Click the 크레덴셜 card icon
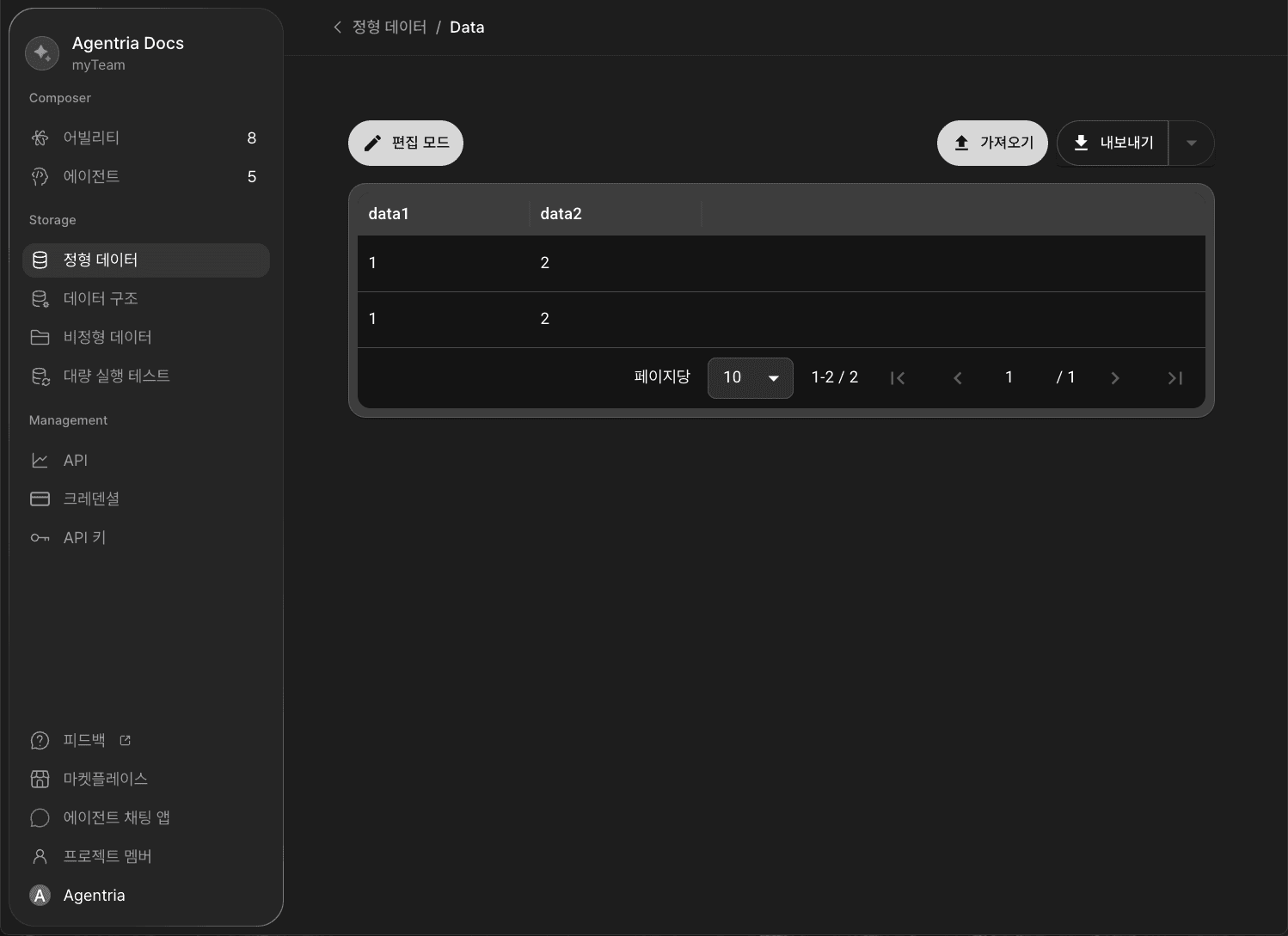 pyautogui.click(x=40, y=499)
